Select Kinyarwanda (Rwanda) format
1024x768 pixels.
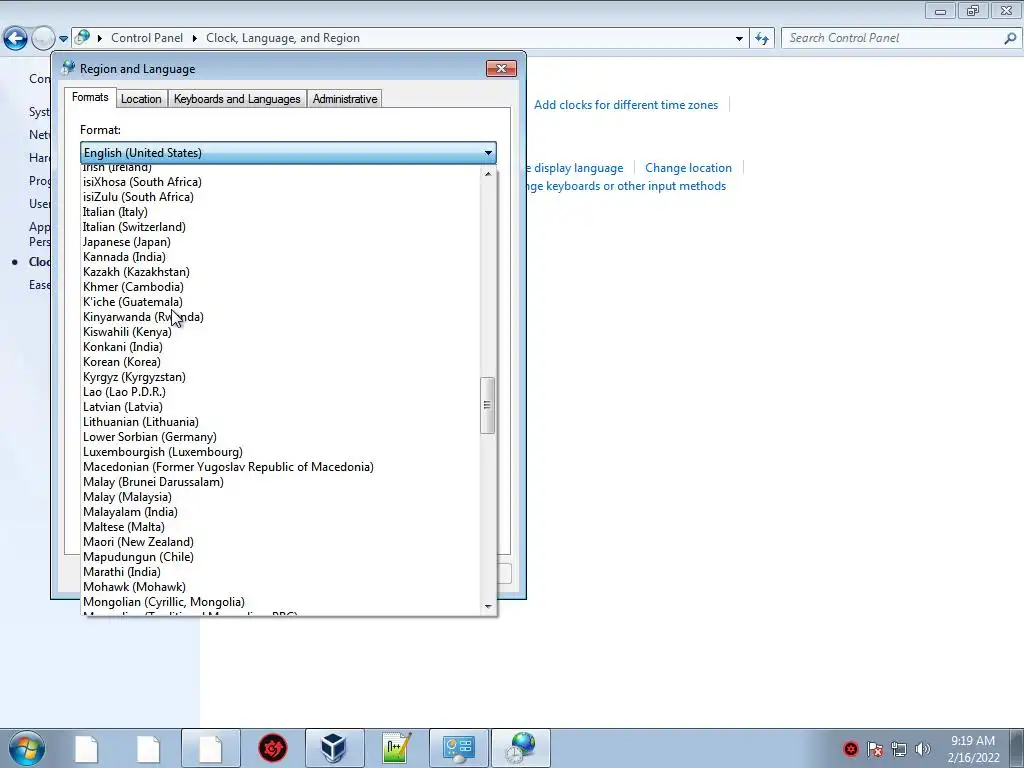click(x=281, y=317)
